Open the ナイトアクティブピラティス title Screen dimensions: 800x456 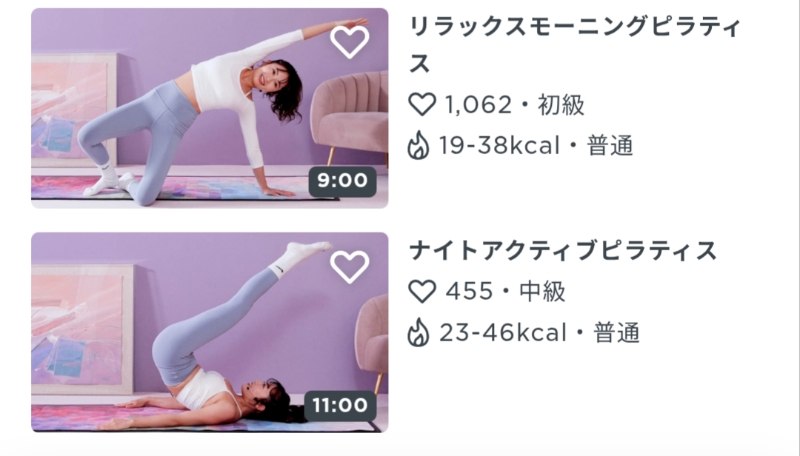[563, 251]
